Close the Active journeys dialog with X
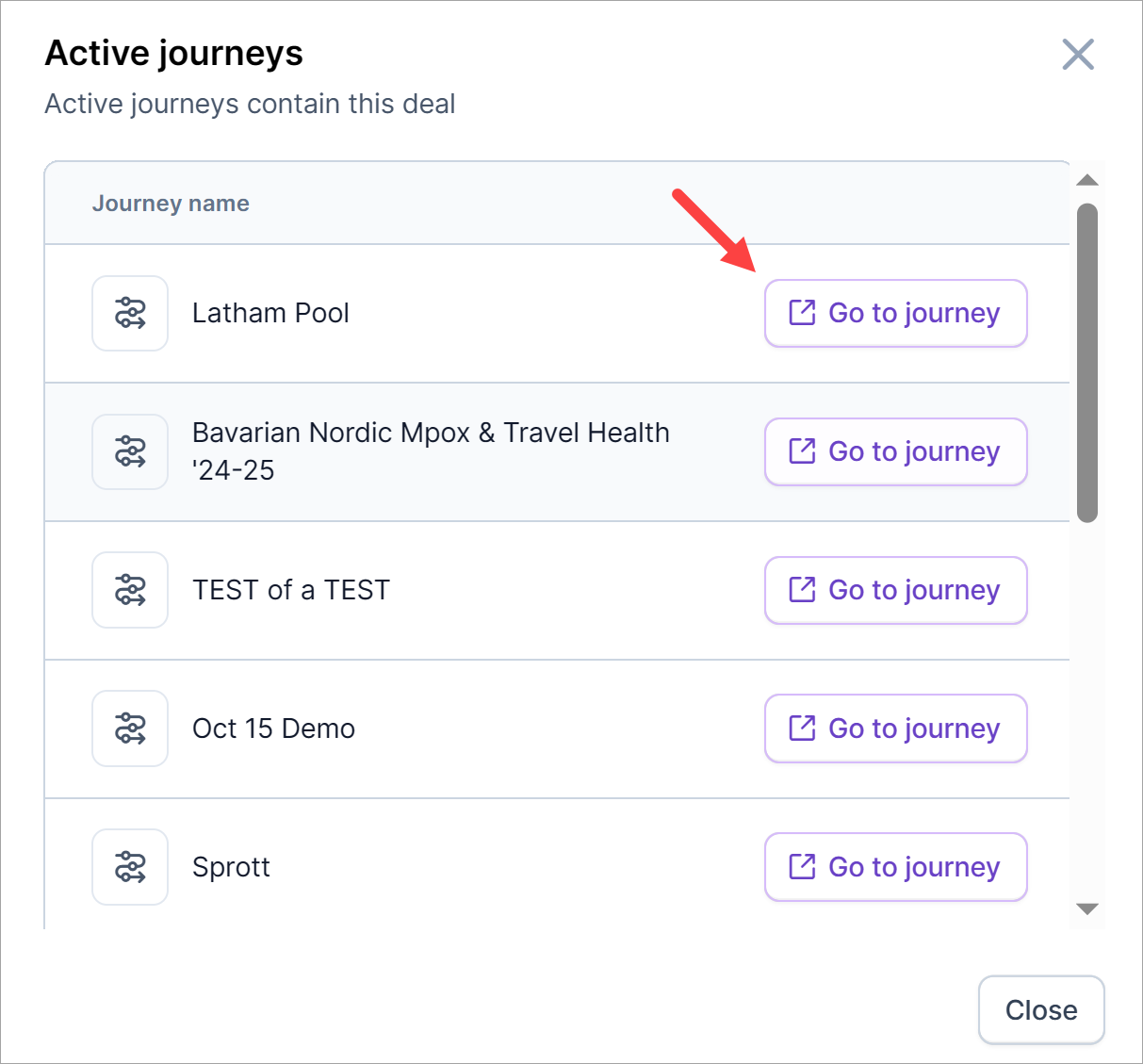1143x1064 pixels. click(x=1078, y=55)
